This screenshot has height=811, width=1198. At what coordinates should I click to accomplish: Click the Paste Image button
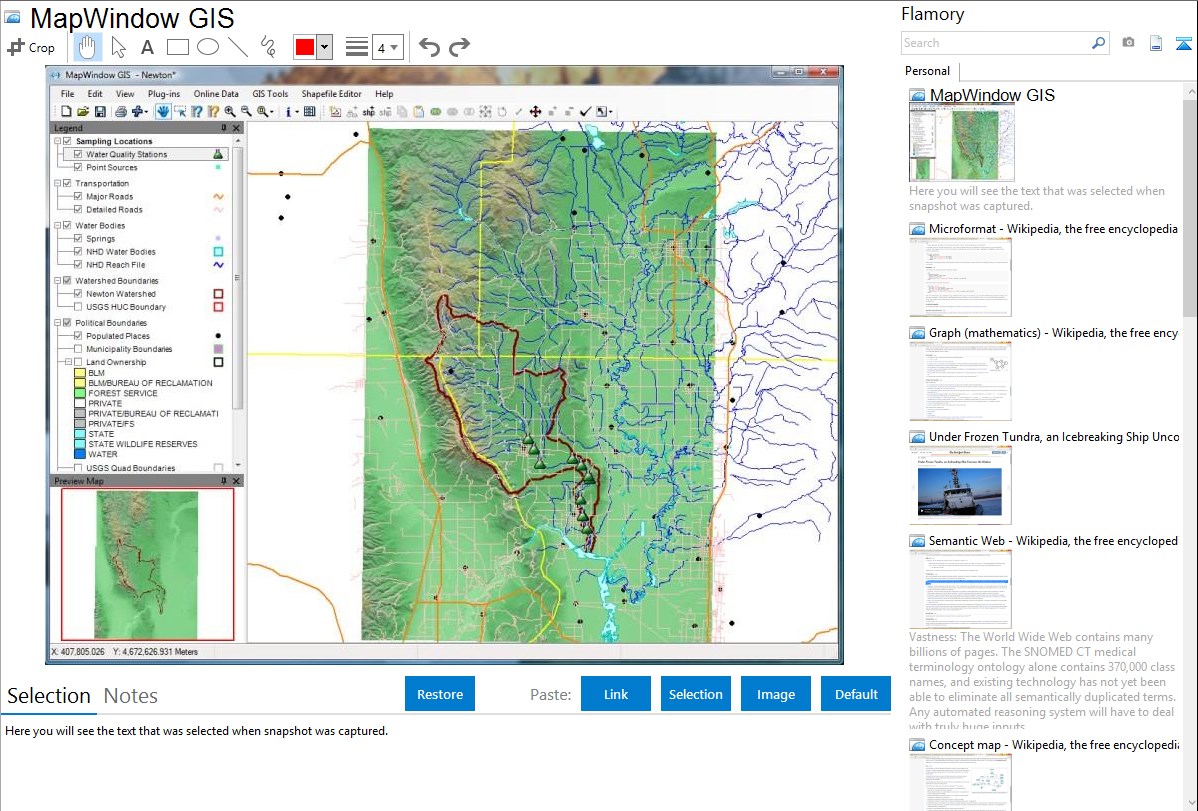point(776,694)
